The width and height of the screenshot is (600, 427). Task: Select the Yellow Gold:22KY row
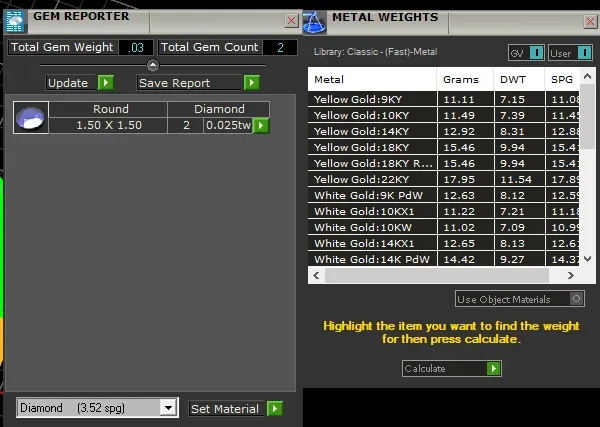point(444,179)
